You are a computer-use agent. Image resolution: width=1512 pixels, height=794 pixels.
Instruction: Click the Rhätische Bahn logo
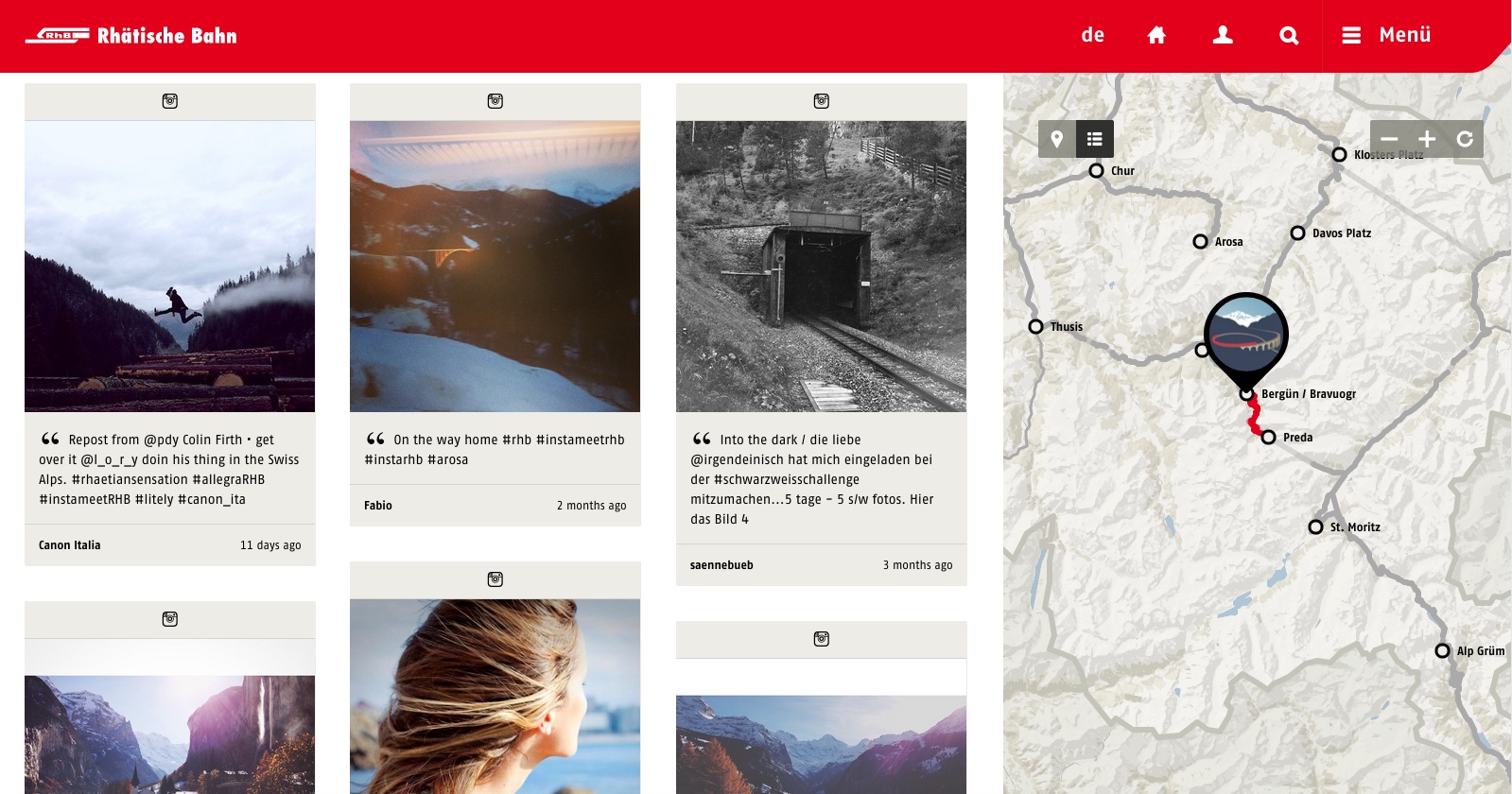click(x=131, y=36)
